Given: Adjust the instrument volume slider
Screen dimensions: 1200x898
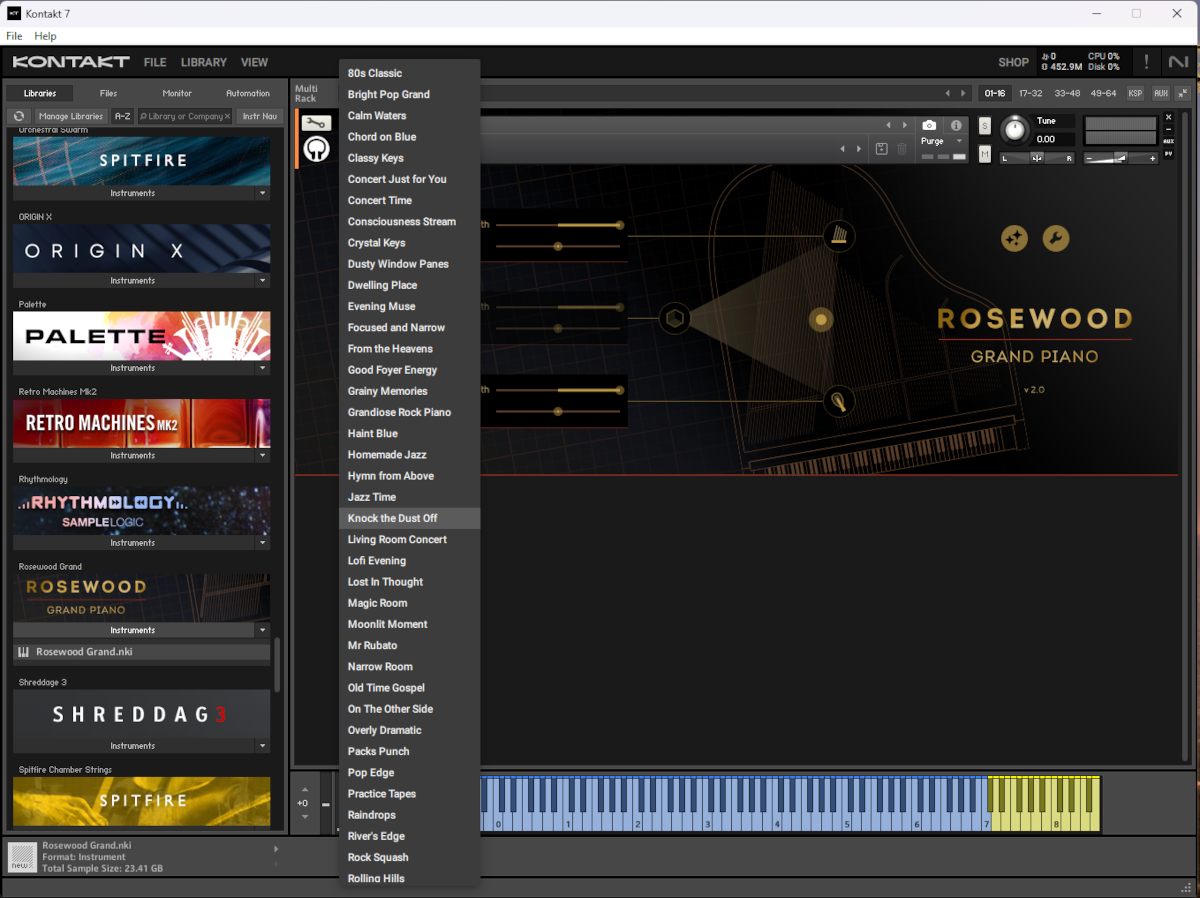Looking at the screenshot, I should (1121, 158).
